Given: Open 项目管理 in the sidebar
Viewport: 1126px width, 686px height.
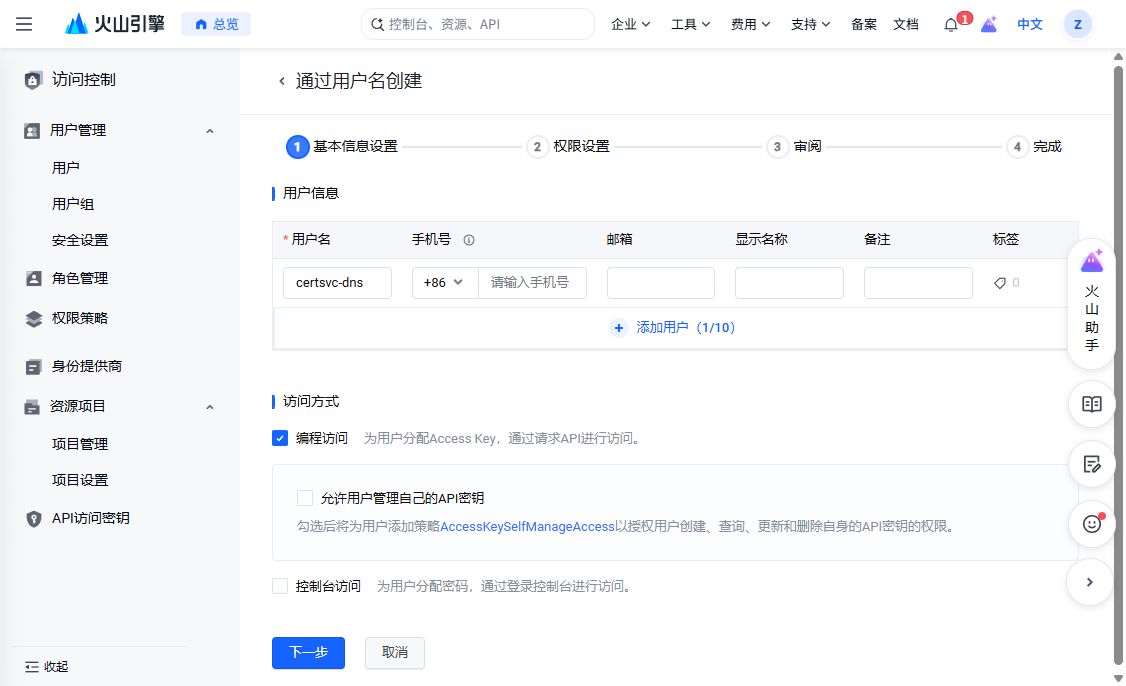Looking at the screenshot, I should pyautogui.click(x=80, y=444).
